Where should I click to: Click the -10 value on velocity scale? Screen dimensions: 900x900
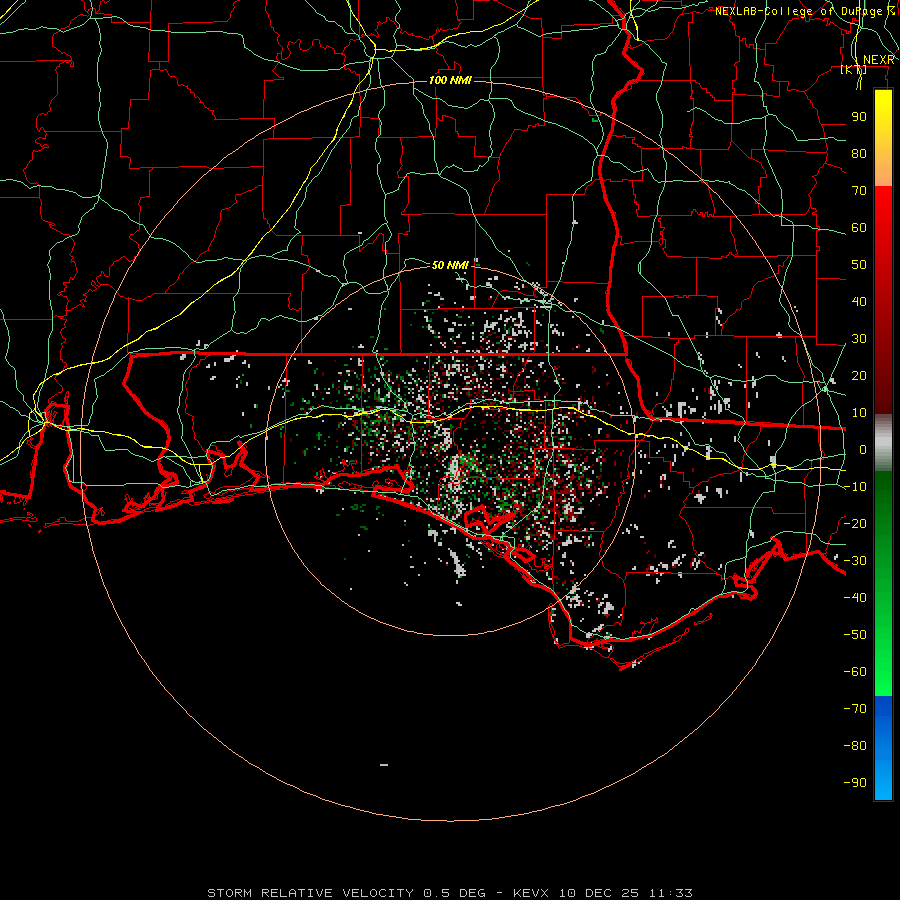tap(855, 487)
